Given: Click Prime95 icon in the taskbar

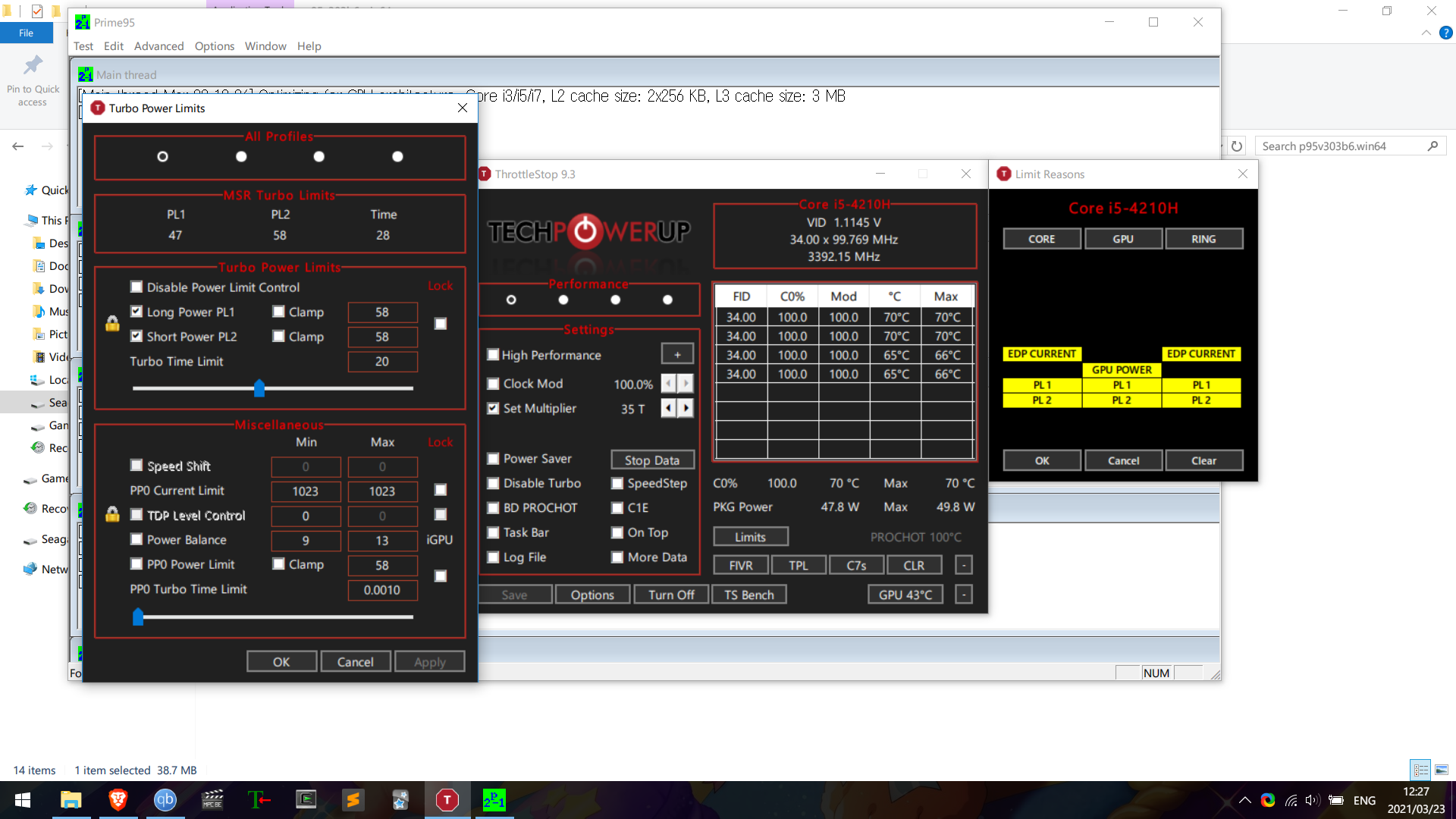Looking at the screenshot, I should pyautogui.click(x=494, y=799).
